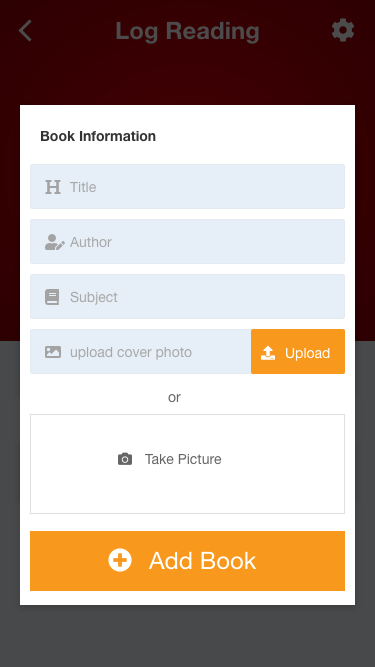Click the author person-edit icon
The image size is (375, 667).
tap(55, 242)
